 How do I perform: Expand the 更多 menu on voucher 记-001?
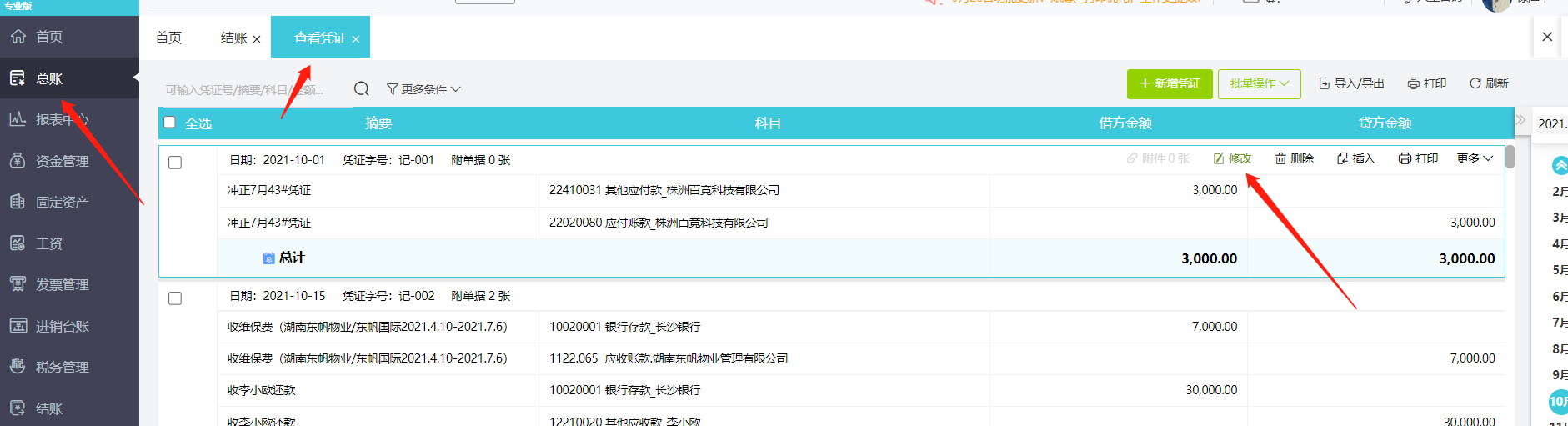(1474, 158)
